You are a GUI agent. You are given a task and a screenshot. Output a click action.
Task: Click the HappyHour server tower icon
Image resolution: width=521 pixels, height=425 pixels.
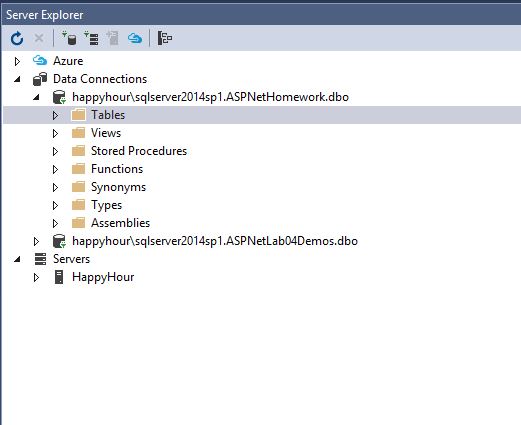[59, 277]
